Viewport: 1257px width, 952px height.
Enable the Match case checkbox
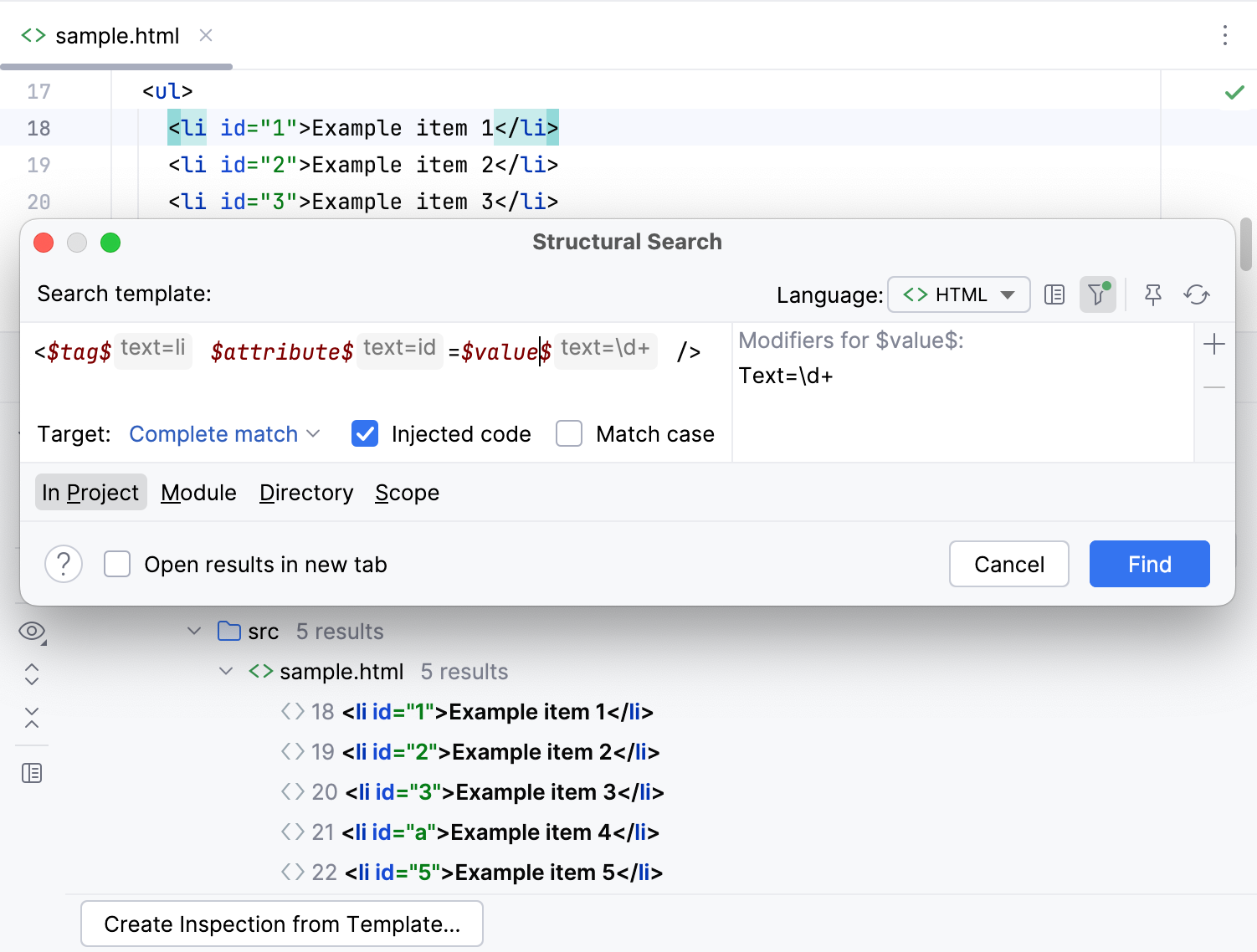[569, 433]
